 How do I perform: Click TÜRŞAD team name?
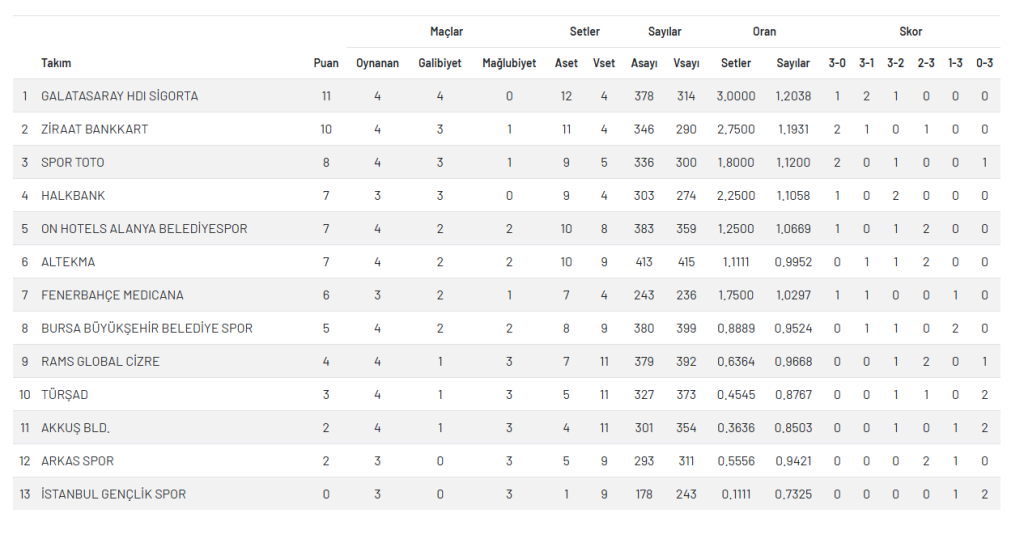[65, 395]
